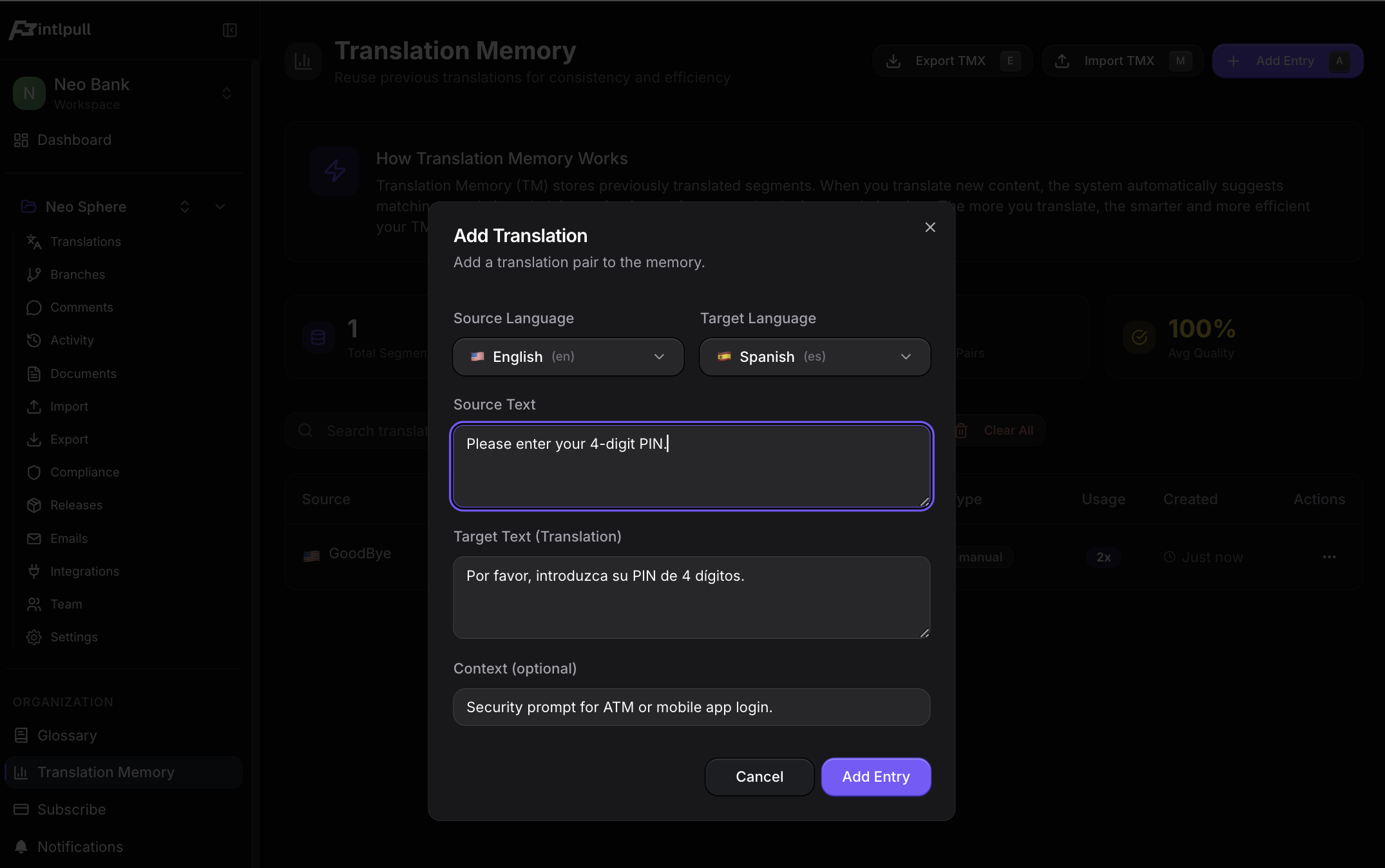Open the Settings gear item
The width and height of the screenshot is (1385, 868).
(x=73, y=637)
